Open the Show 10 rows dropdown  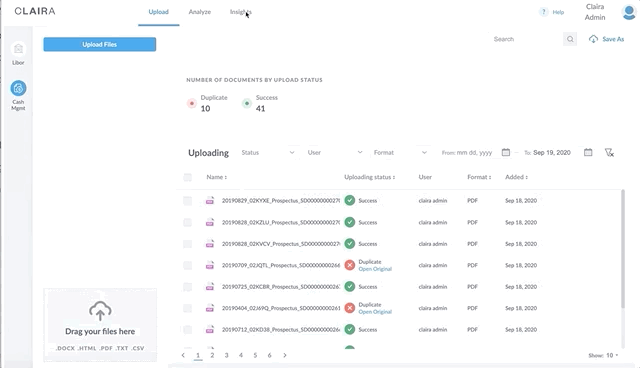(603, 355)
